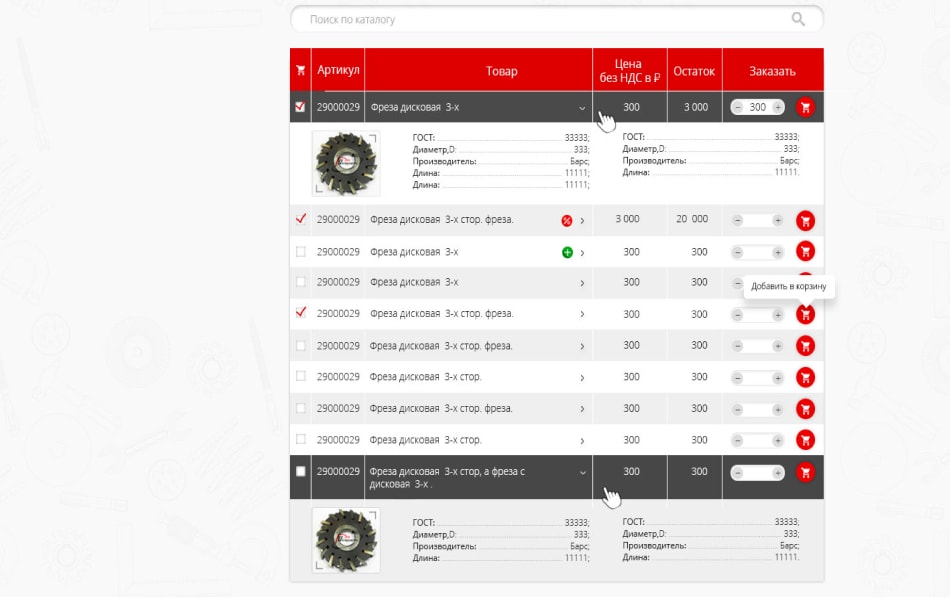Viewport: 950px width, 598px height.
Task: Increase quantity with plus next to 300
Action: (777, 107)
